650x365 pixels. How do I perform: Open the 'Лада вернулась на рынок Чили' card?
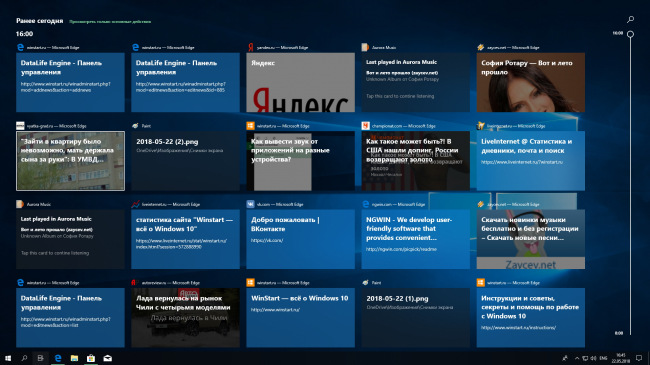pos(185,318)
